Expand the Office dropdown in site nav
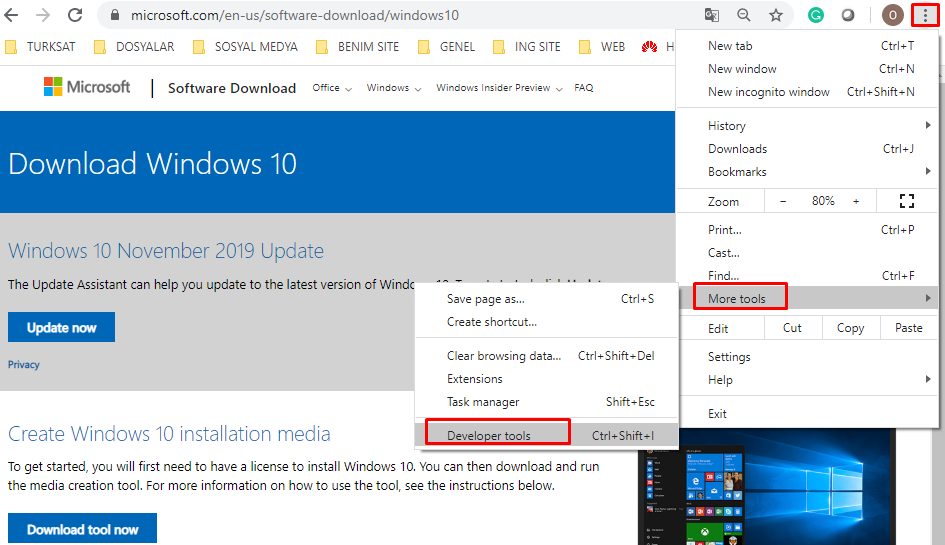Image resolution: width=945 pixels, height=545 pixels. point(331,88)
